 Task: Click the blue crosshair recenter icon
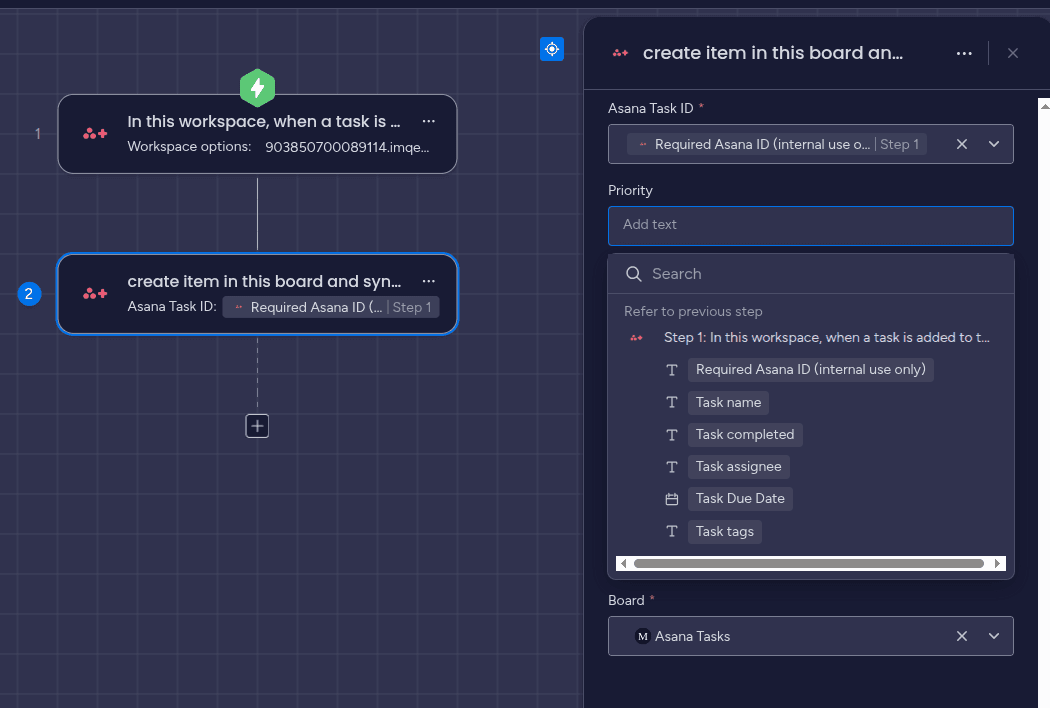[551, 49]
